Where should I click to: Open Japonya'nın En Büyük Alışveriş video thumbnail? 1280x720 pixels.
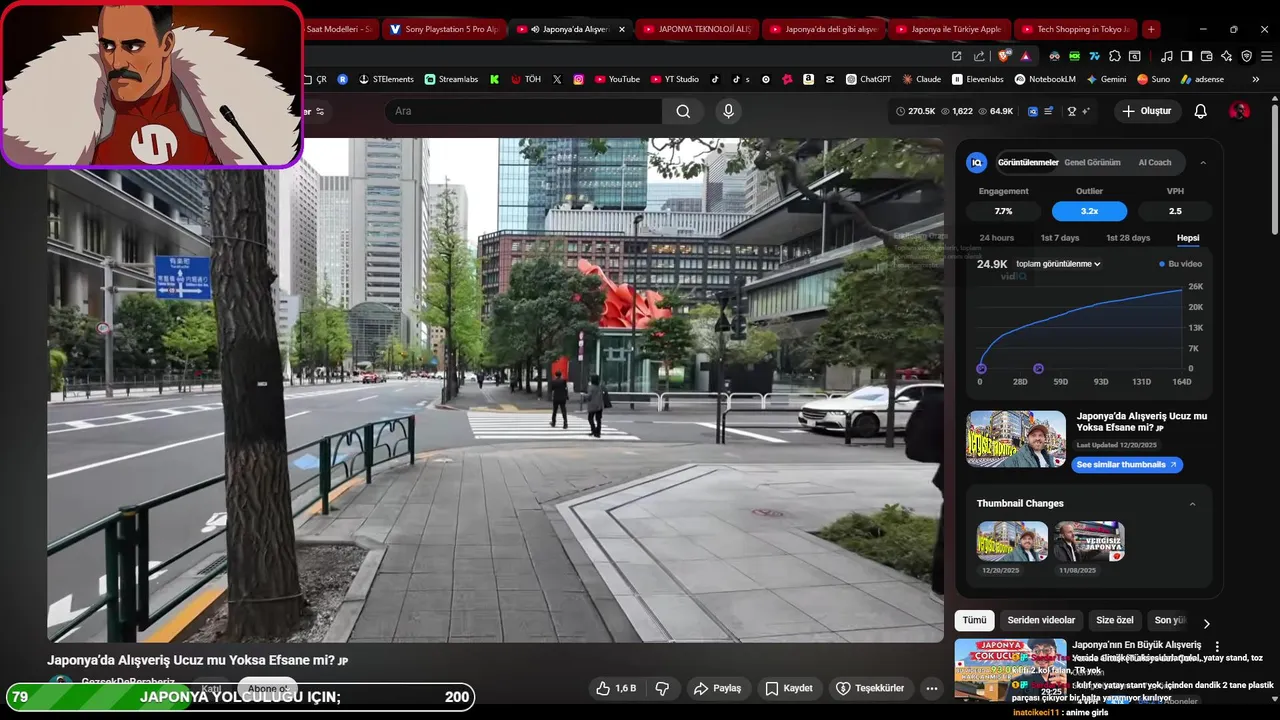tap(1010, 669)
